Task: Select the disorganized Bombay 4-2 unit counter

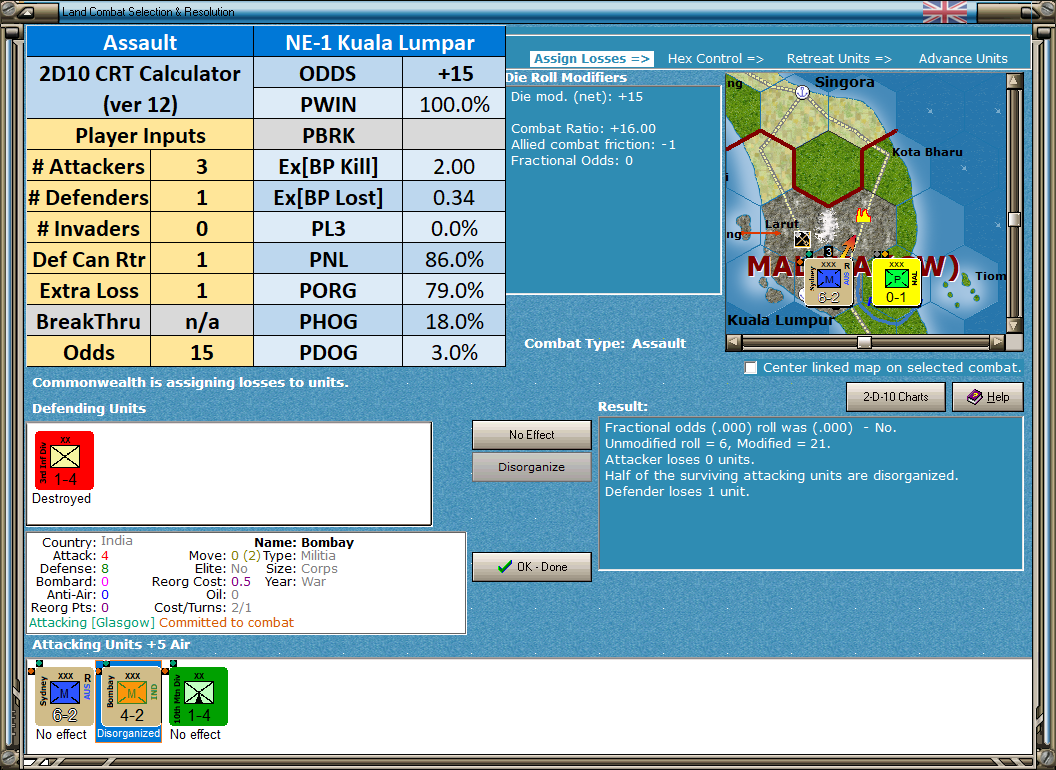Action: point(128,696)
